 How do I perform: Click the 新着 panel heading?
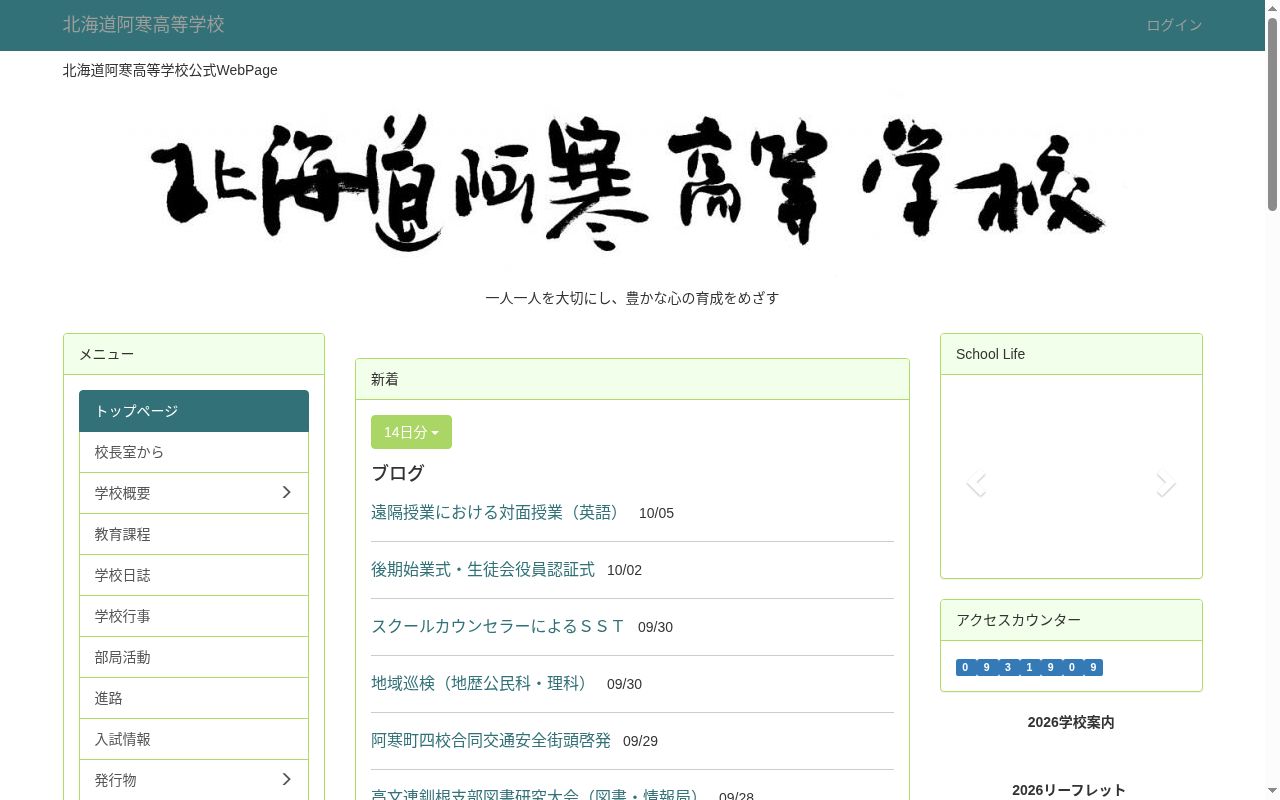point(632,379)
